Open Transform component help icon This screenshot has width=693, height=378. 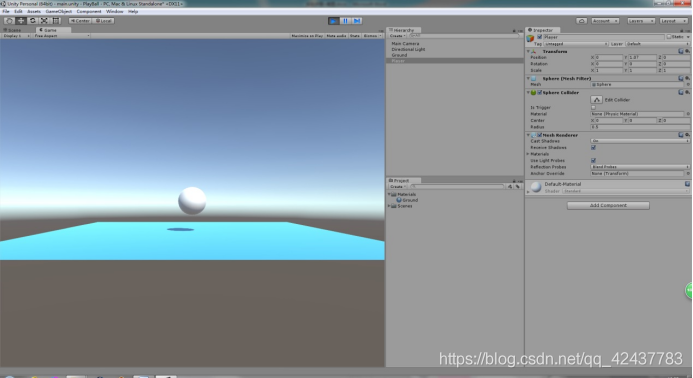click(x=681, y=51)
